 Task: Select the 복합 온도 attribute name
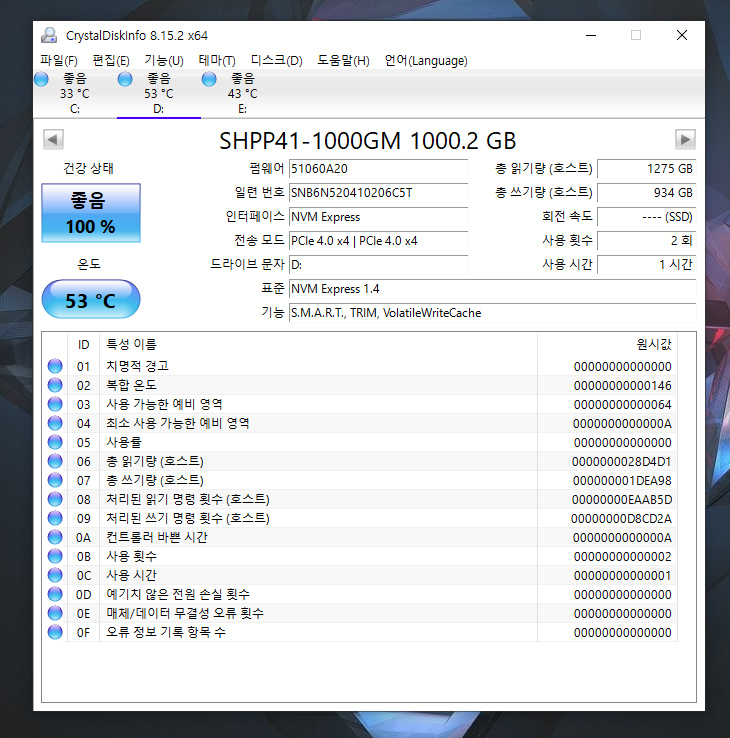pos(131,385)
